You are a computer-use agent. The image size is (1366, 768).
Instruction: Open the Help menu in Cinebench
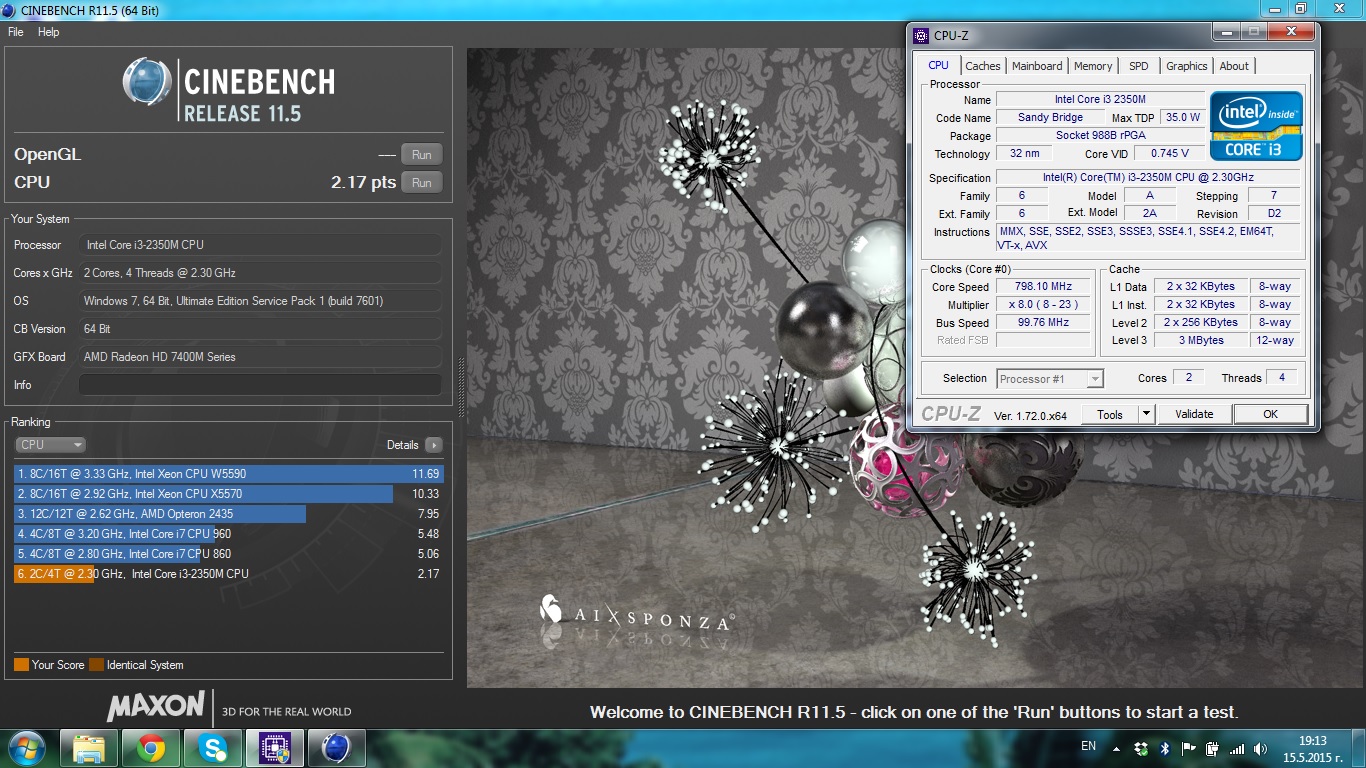[48, 32]
